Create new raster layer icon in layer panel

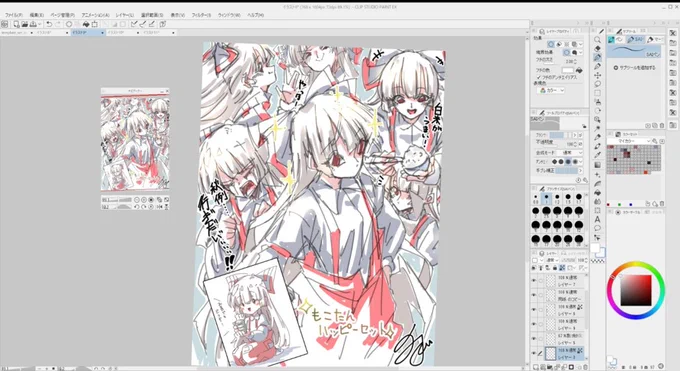pos(536,368)
